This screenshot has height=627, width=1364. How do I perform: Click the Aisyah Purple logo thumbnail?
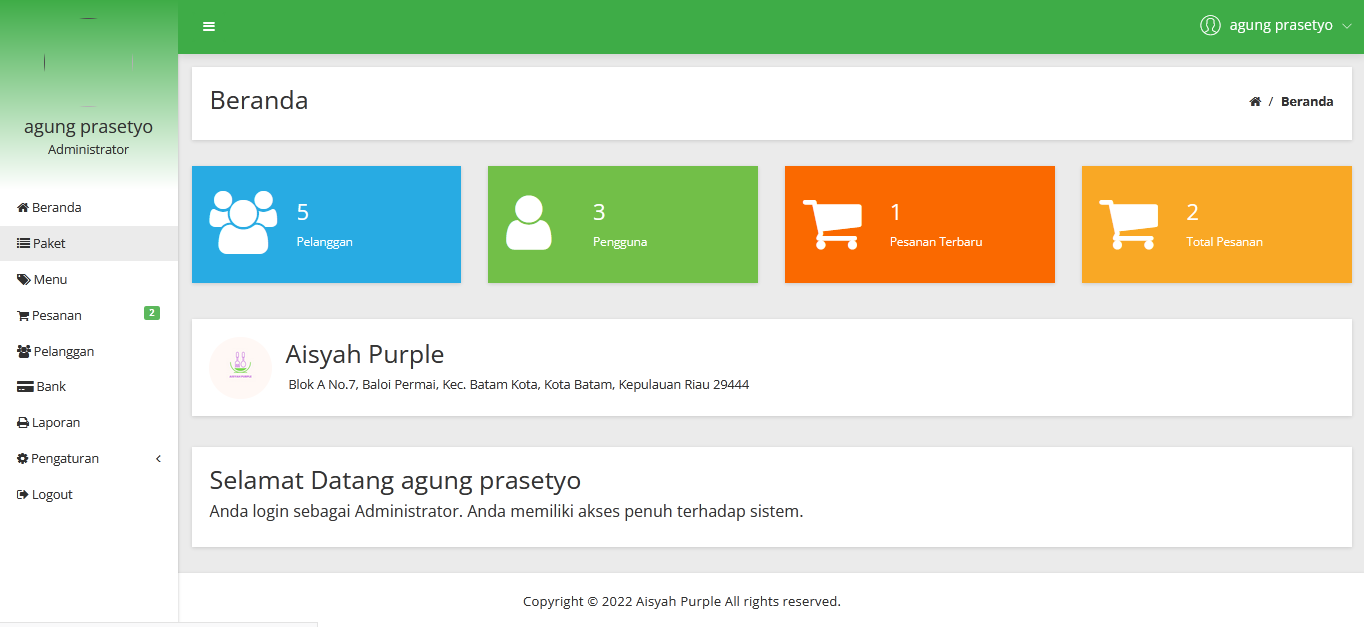(x=240, y=368)
